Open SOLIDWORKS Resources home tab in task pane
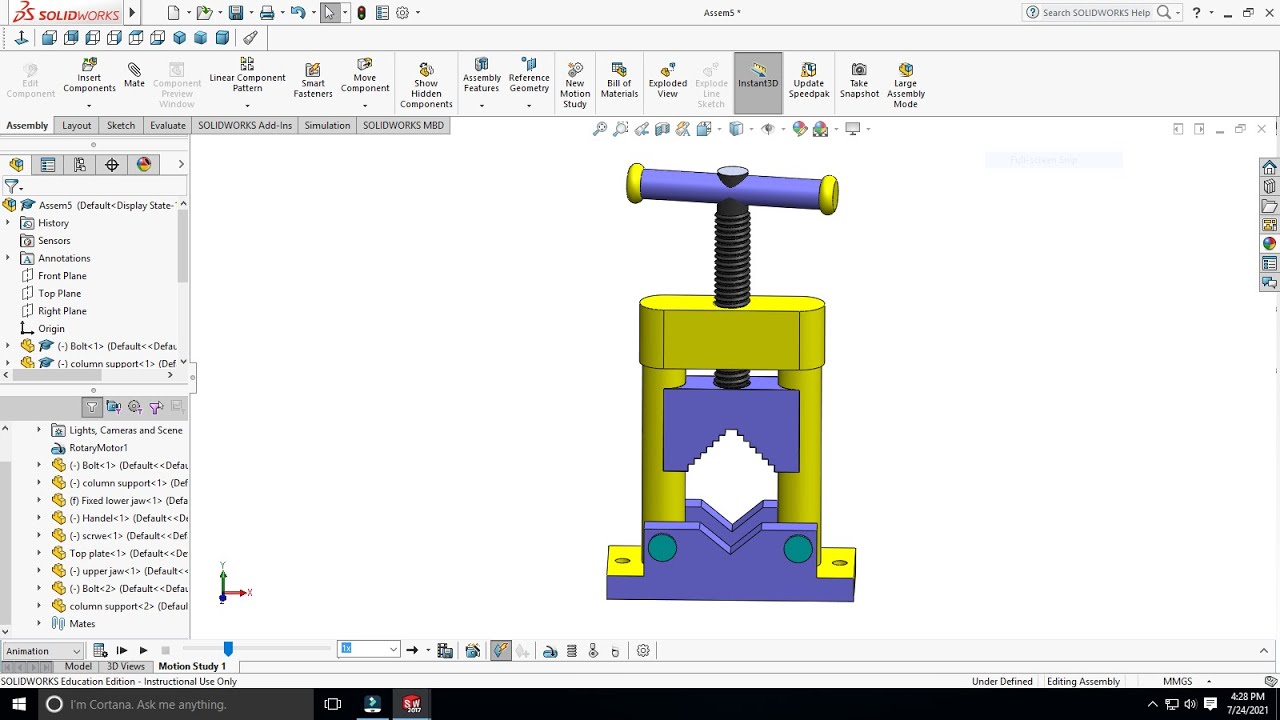The image size is (1280, 720). tap(1269, 167)
